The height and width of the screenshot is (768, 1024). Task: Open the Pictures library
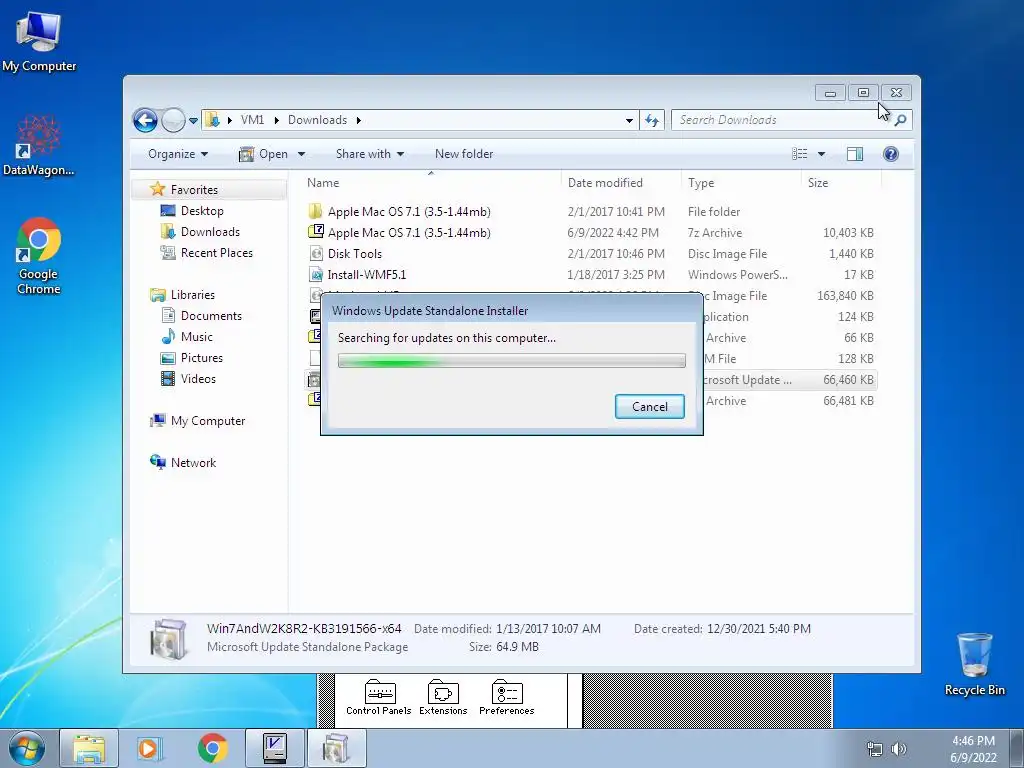(201, 357)
